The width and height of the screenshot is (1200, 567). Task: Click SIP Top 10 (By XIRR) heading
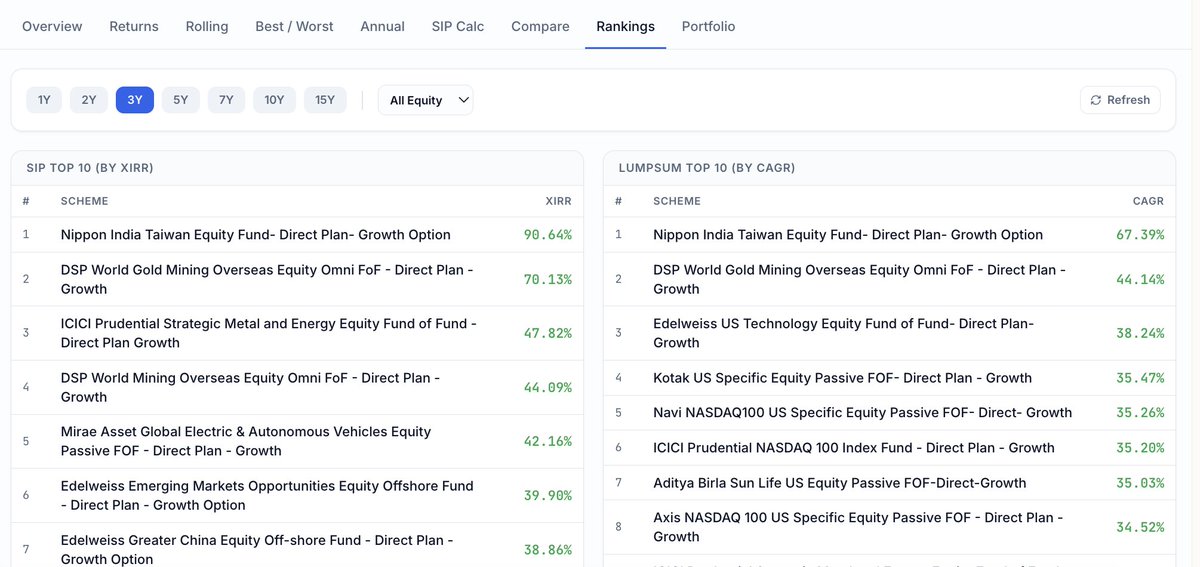tap(90, 168)
